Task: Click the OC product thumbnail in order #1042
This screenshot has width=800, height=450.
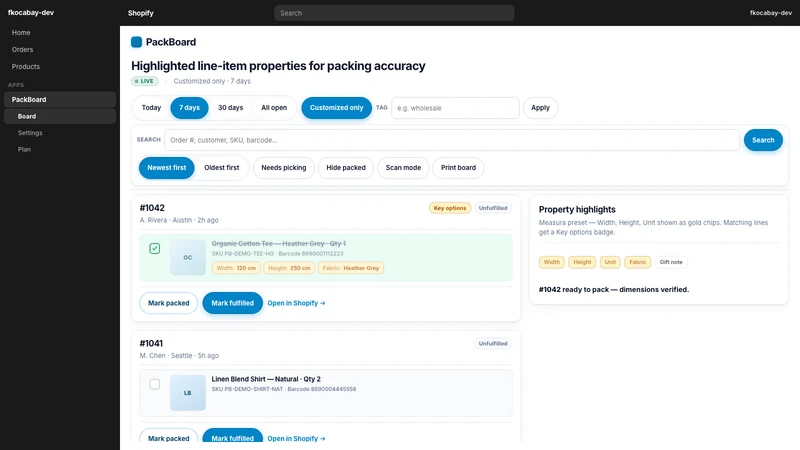Action: [x=188, y=258]
